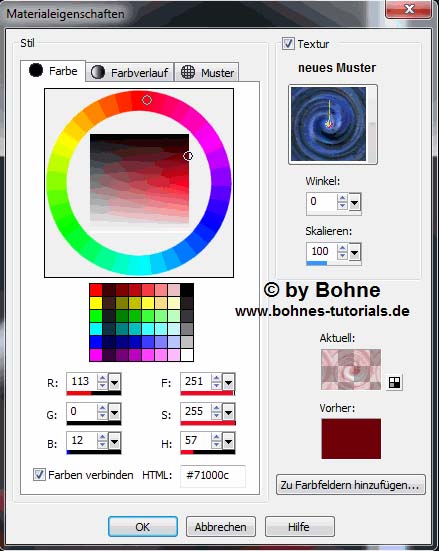Click the HTML color code field

click(x=213, y=476)
